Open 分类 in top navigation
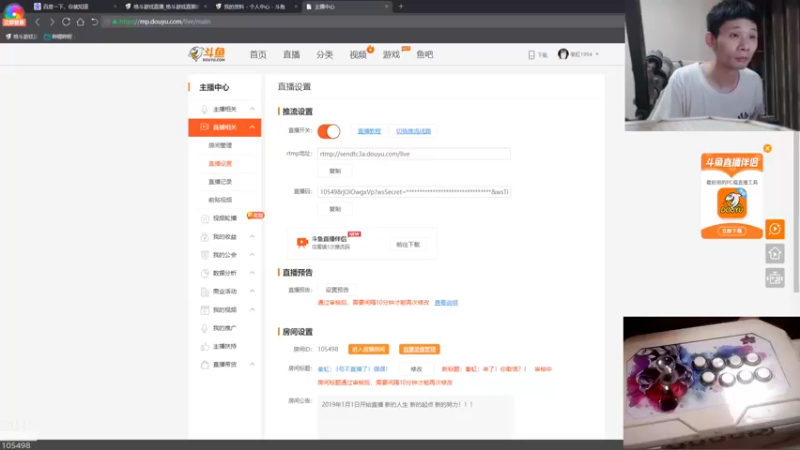 (x=324, y=55)
